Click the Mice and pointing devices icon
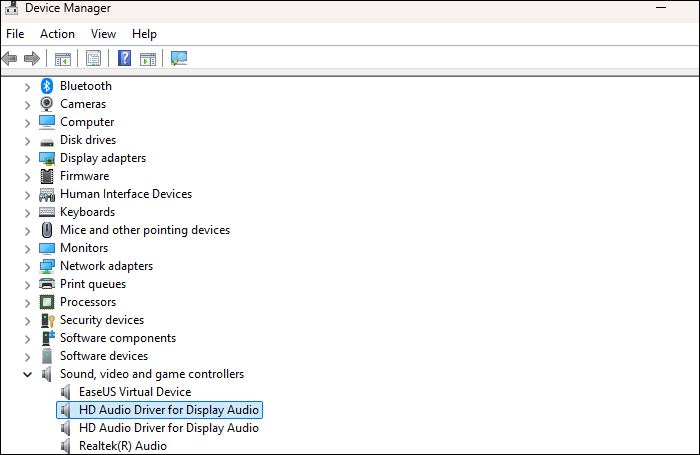700x455 pixels. tap(47, 230)
